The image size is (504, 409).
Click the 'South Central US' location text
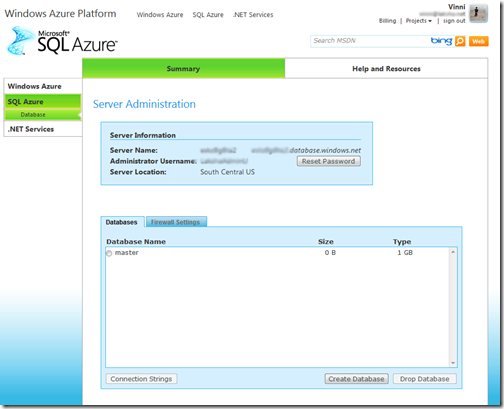pos(227,172)
